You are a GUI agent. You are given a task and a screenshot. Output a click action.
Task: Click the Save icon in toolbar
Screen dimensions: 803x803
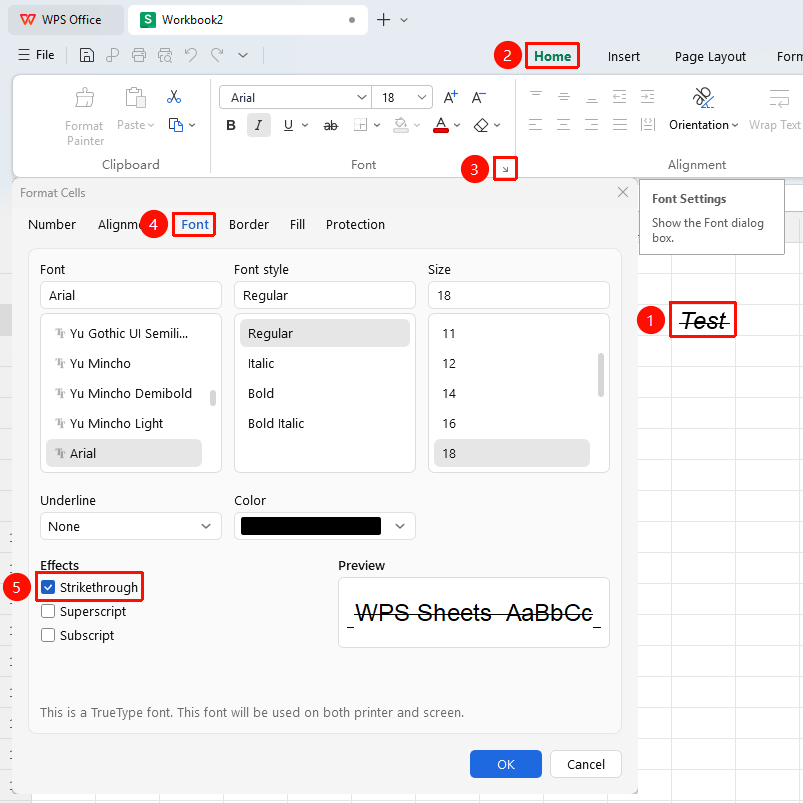[x=87, y=55]
